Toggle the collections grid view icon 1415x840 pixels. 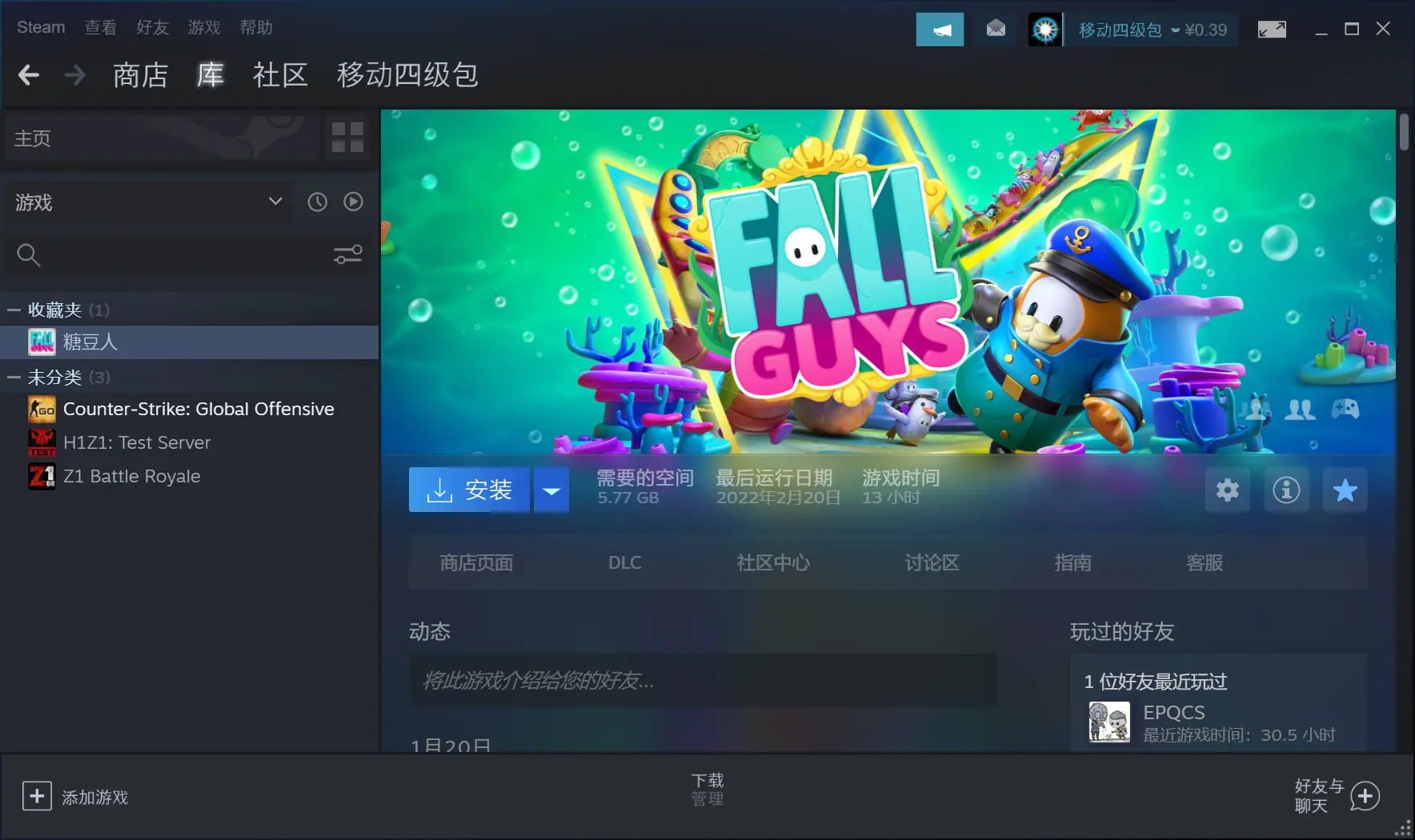click(x=347, y=138)
